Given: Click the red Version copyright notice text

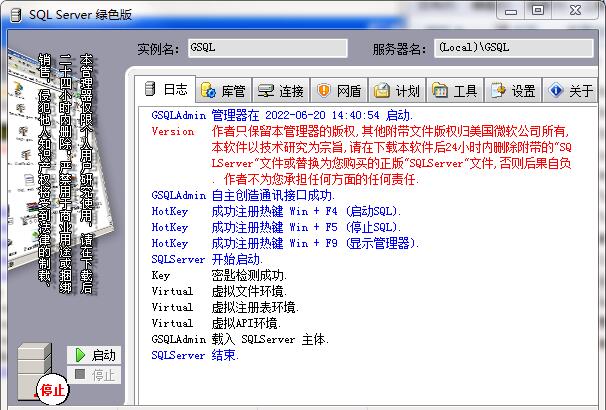Looking at the screenshot, I should click(x=391, y=155).
